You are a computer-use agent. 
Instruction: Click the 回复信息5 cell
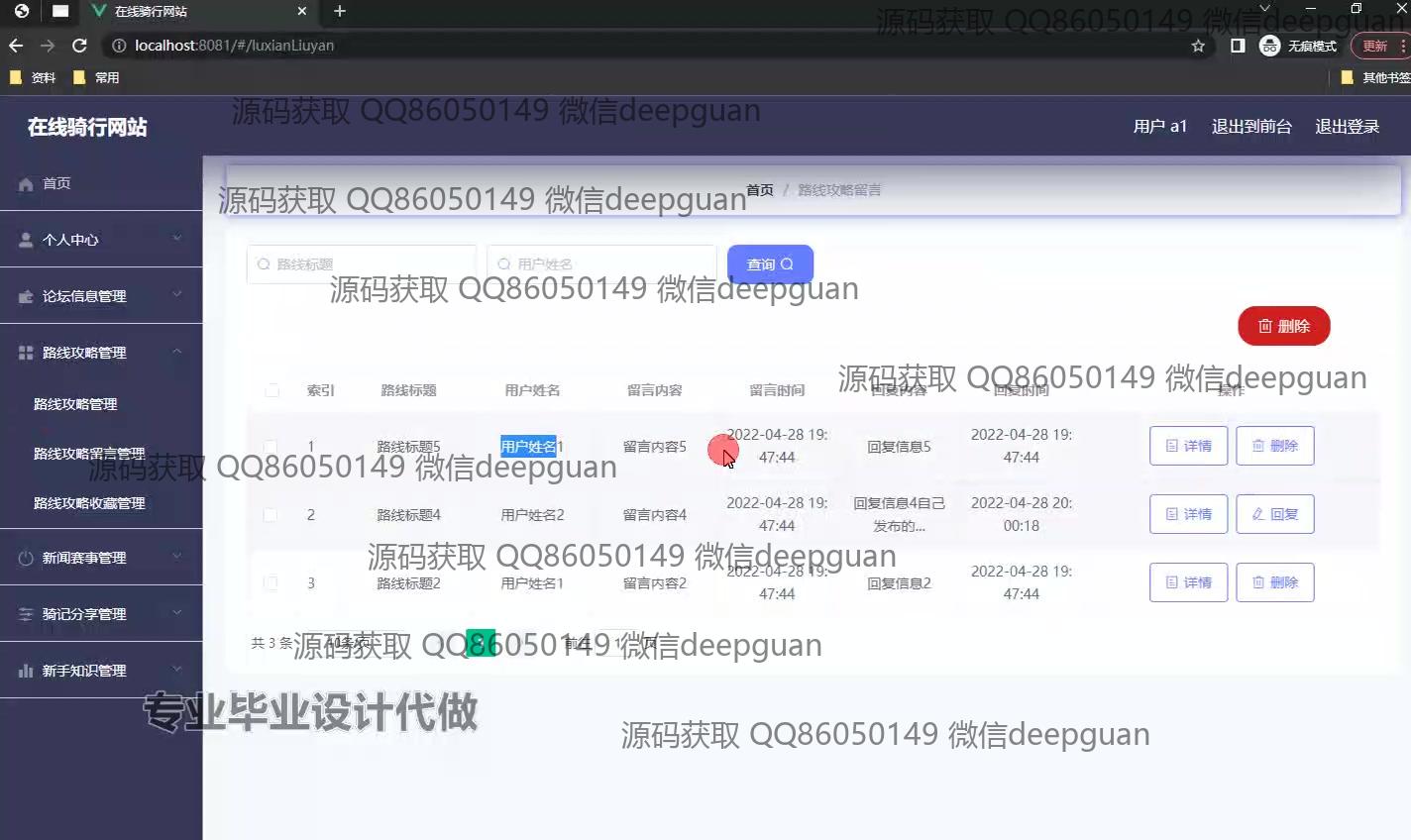(x=899, y=447)
